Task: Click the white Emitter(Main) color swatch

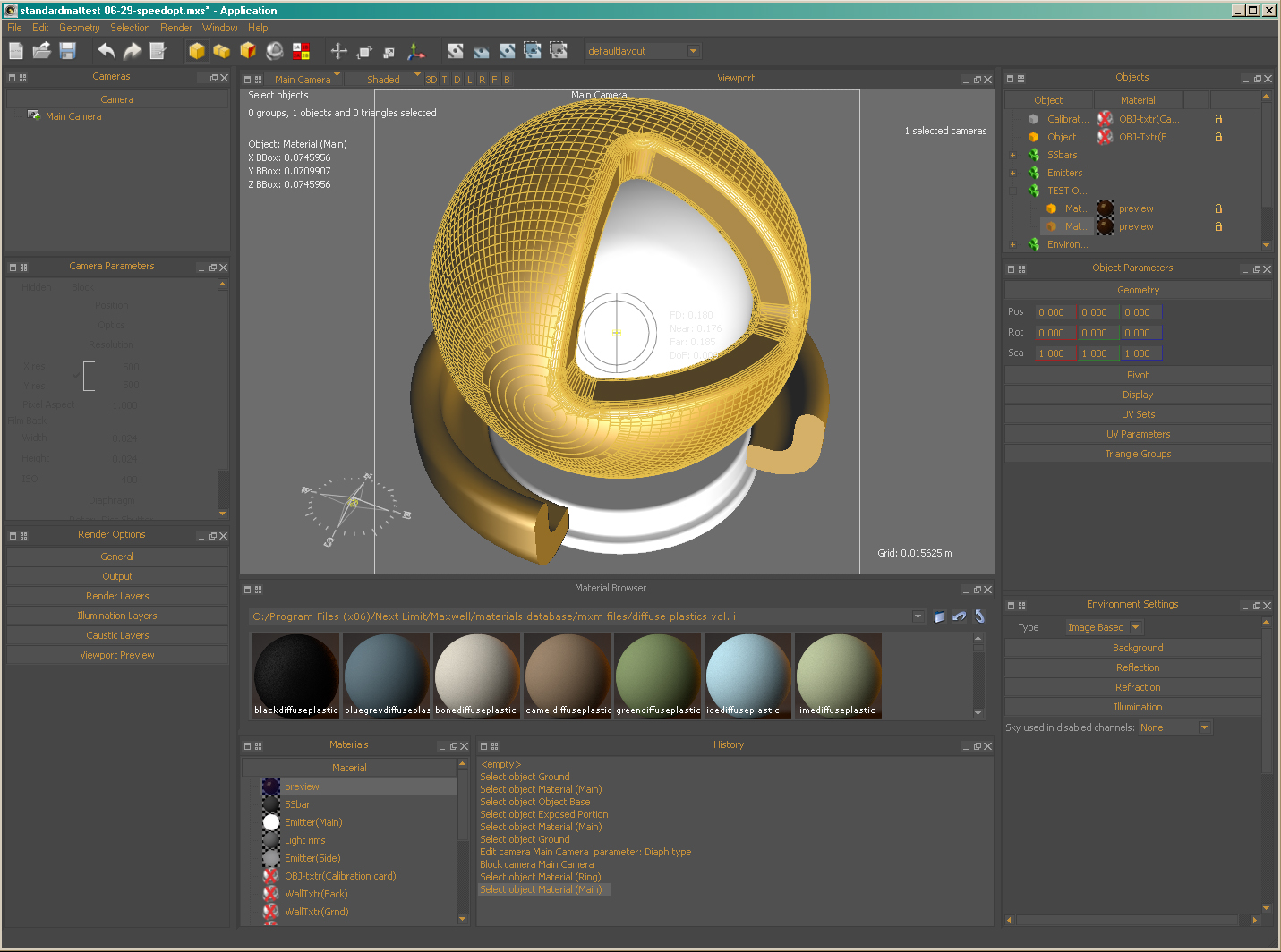Action: pos(271,822)
